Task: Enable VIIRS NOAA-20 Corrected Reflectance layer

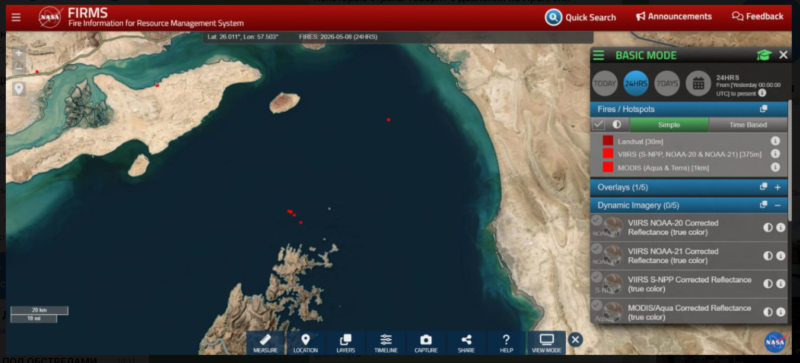Action: point(596,221)
